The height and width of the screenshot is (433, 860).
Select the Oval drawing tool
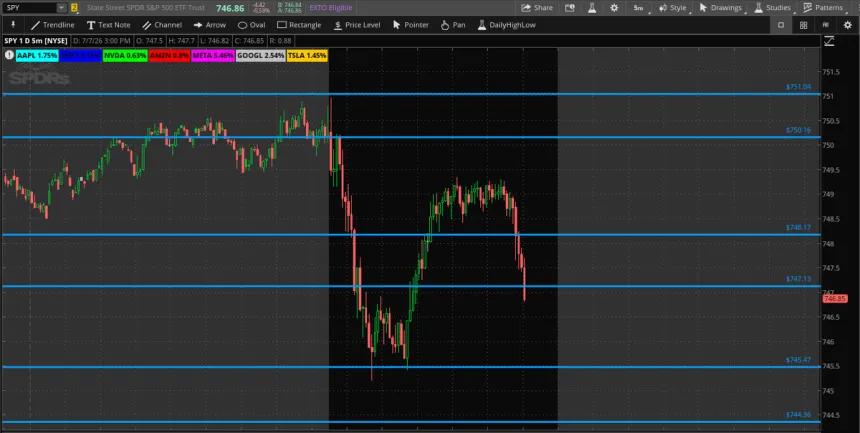[x=251, y=25]
